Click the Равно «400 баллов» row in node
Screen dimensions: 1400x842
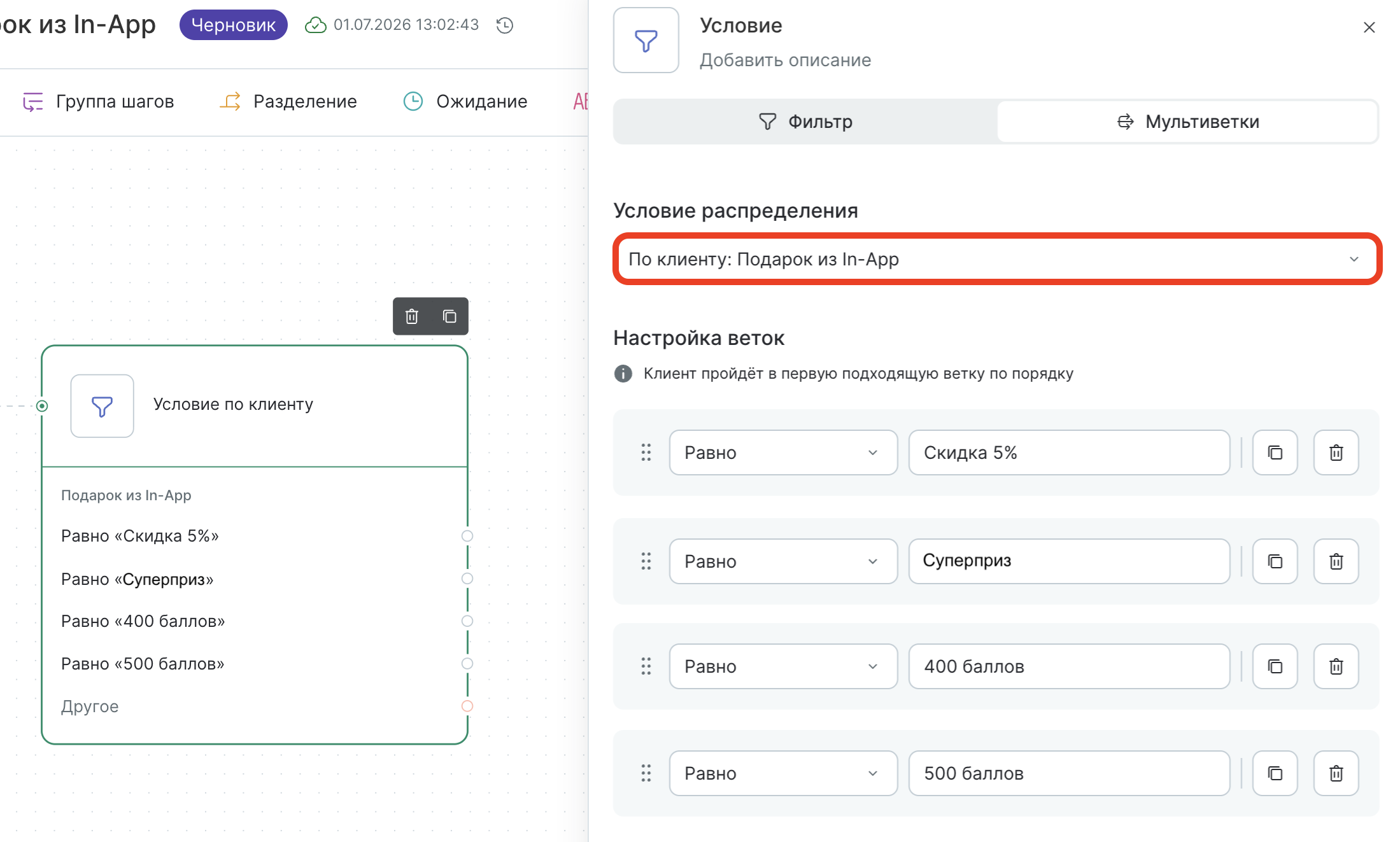tap(143, 621)
